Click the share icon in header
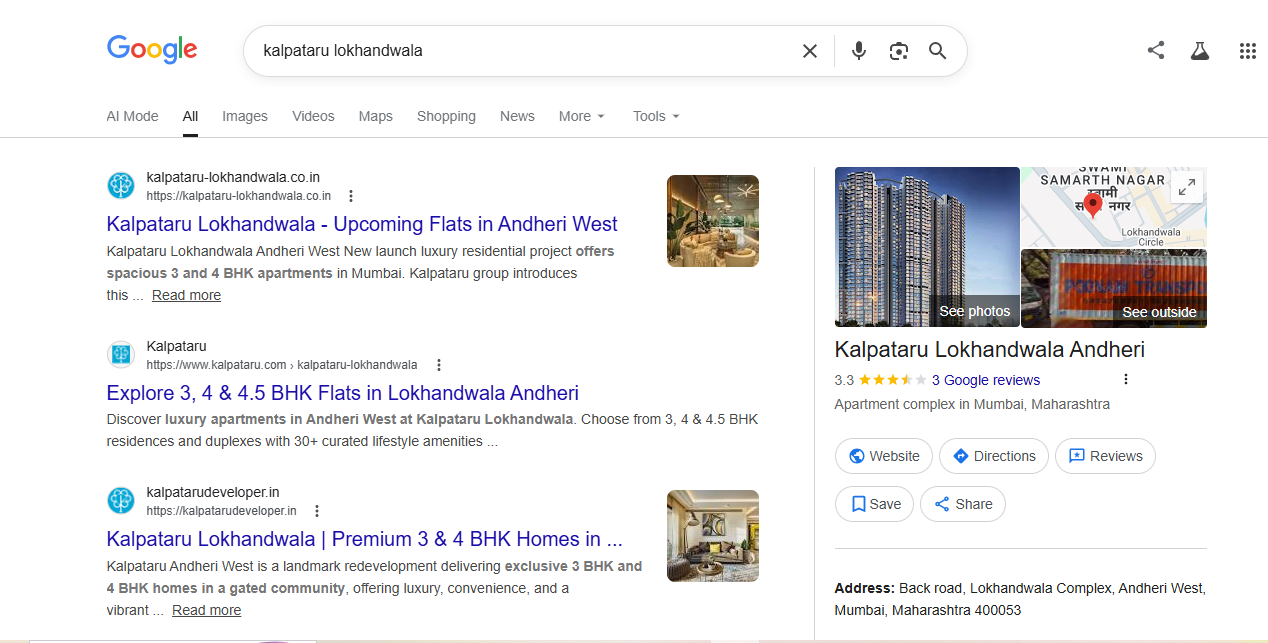 click(x=1156, y=50)
